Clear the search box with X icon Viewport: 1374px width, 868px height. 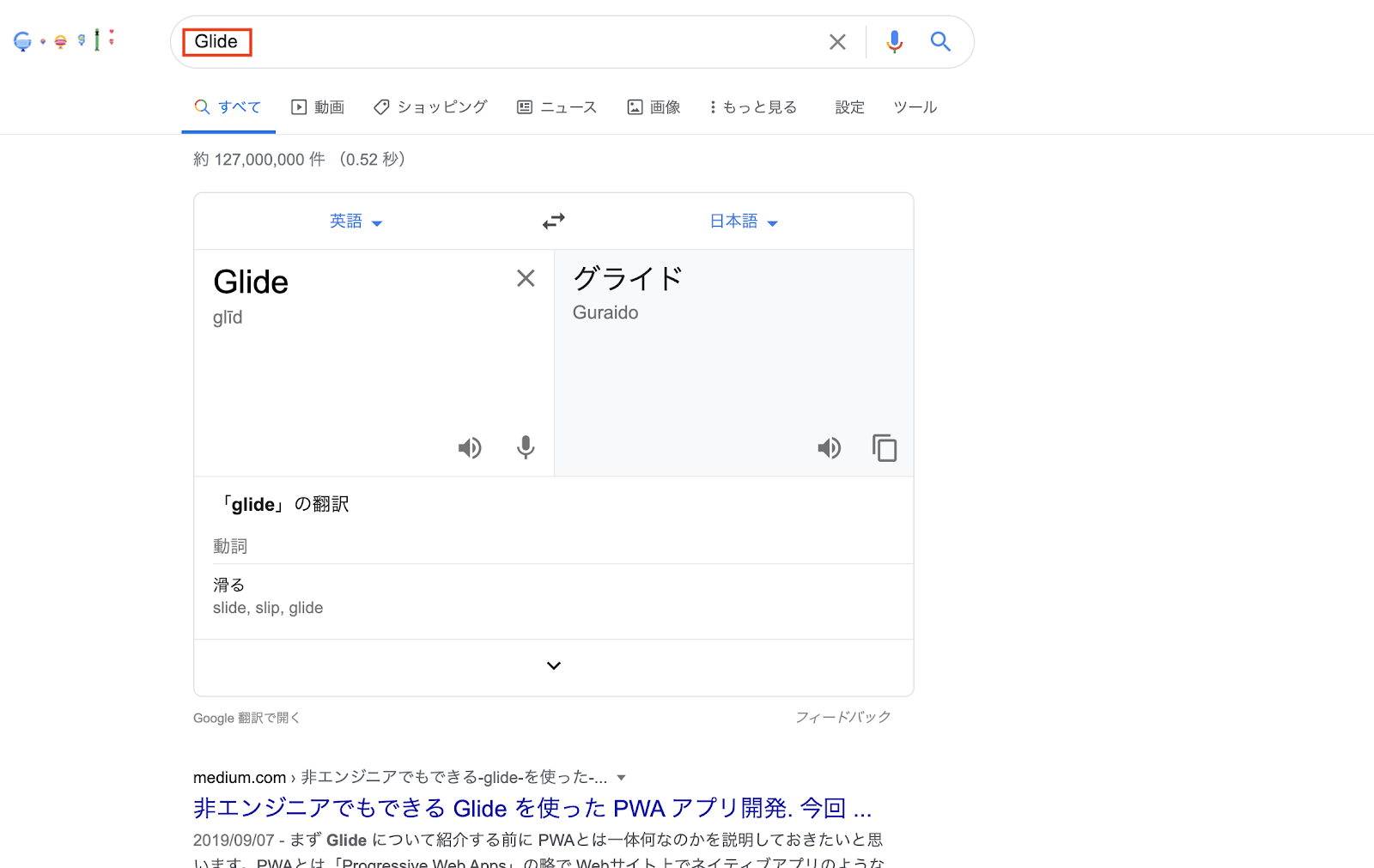coord(837,41)
